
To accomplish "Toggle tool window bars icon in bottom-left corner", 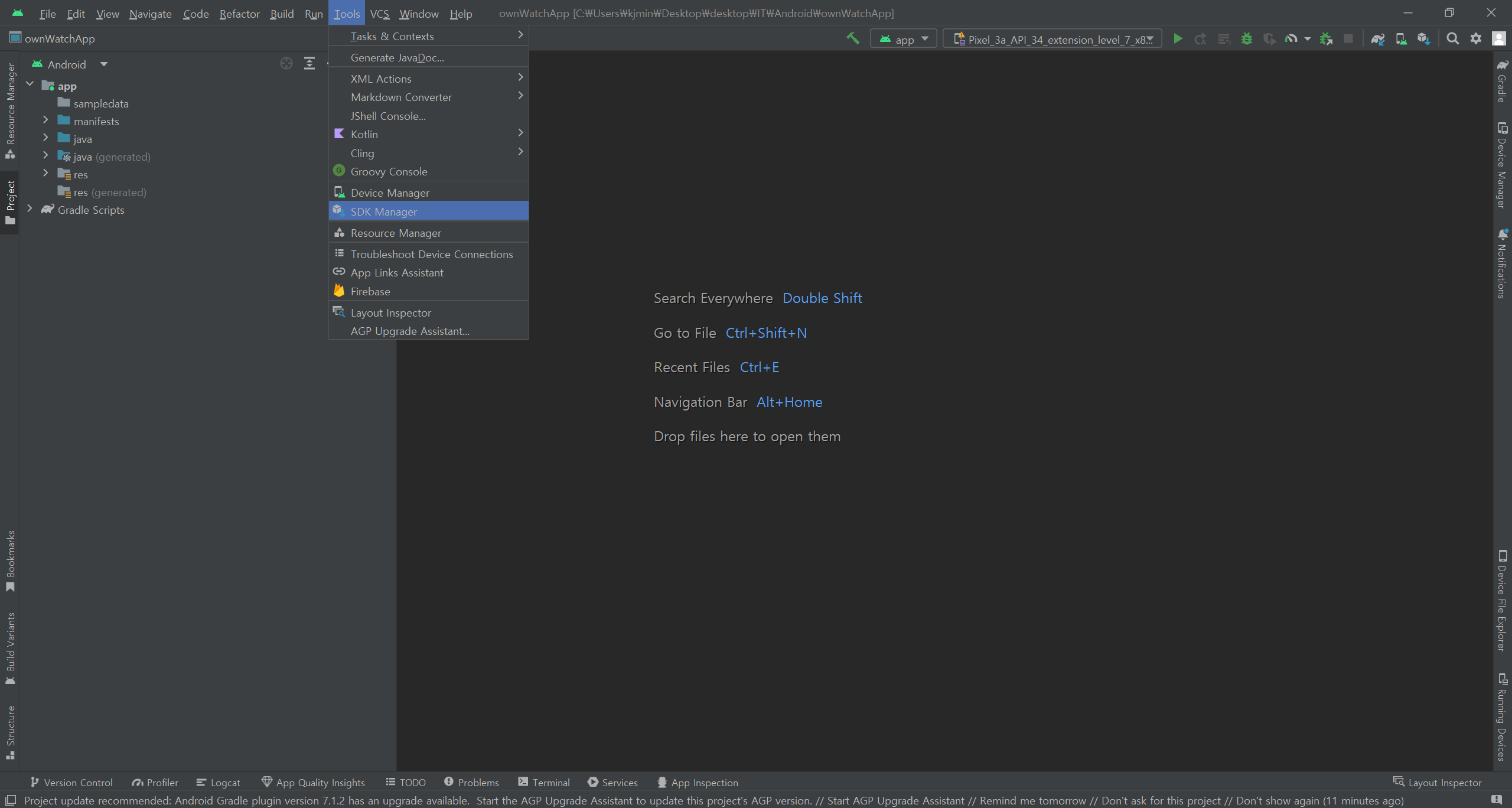I will pos(11,800).
